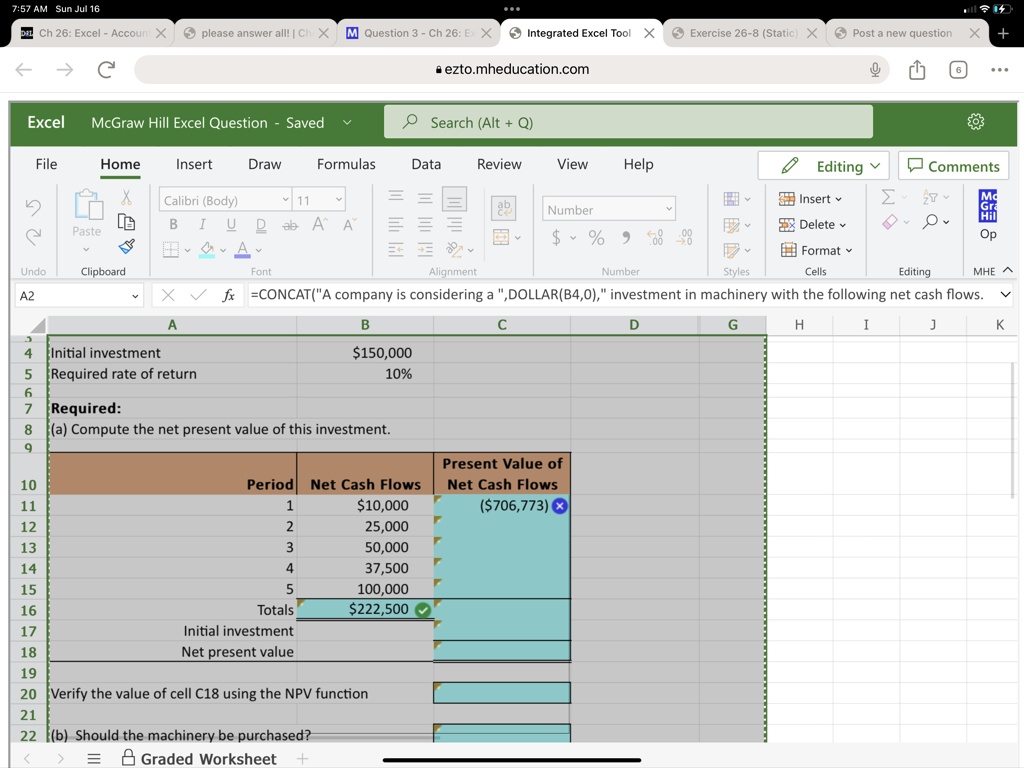Select the Format Painter brush
Screen dimensions: 1024x768
coord(126,247)
